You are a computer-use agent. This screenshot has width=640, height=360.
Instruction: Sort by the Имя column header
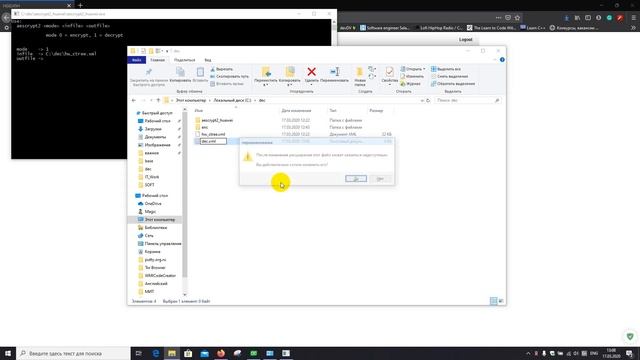coord(198,111)
